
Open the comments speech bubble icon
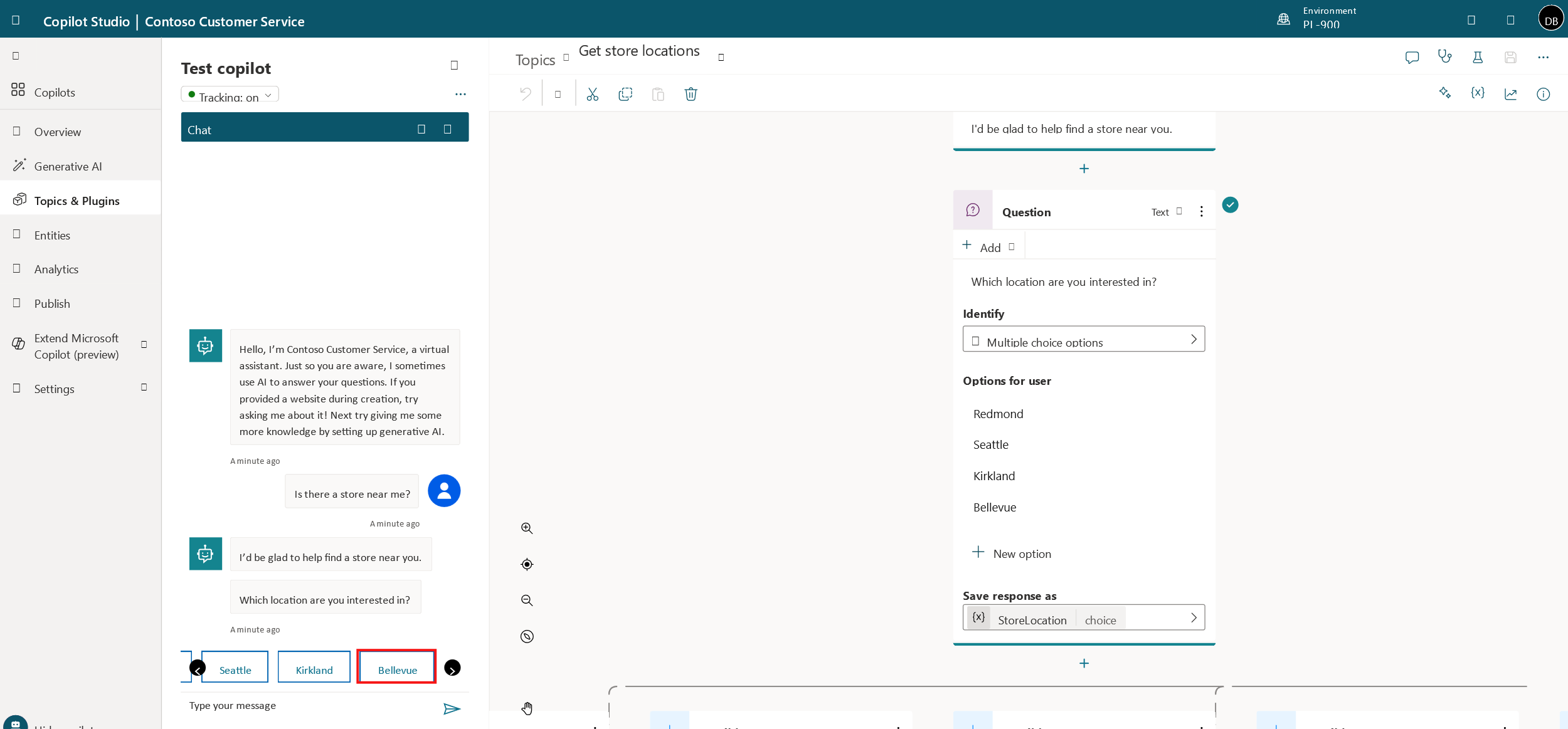pyautogui.click(x=1412, y=58)
